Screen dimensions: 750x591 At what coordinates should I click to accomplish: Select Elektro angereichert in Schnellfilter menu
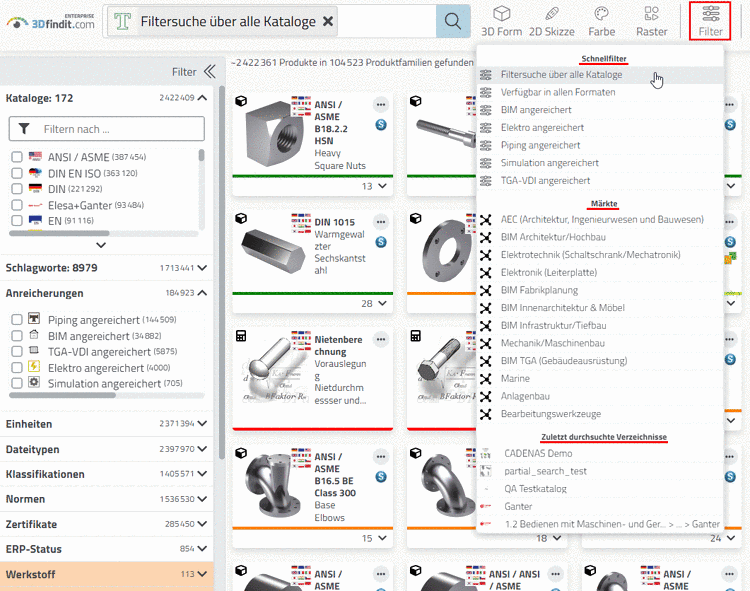[600, 128]
